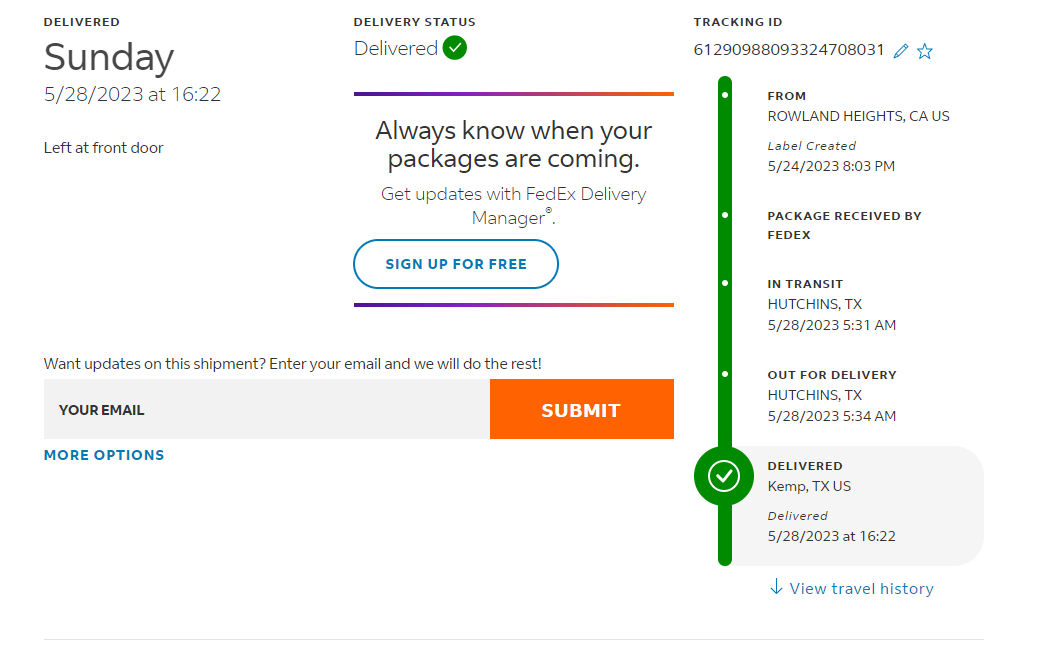The height and width of the screenshot is (645, 1050).
Task: Select the Out for Delivery Hutchins, TX entry
Action: 831,395
